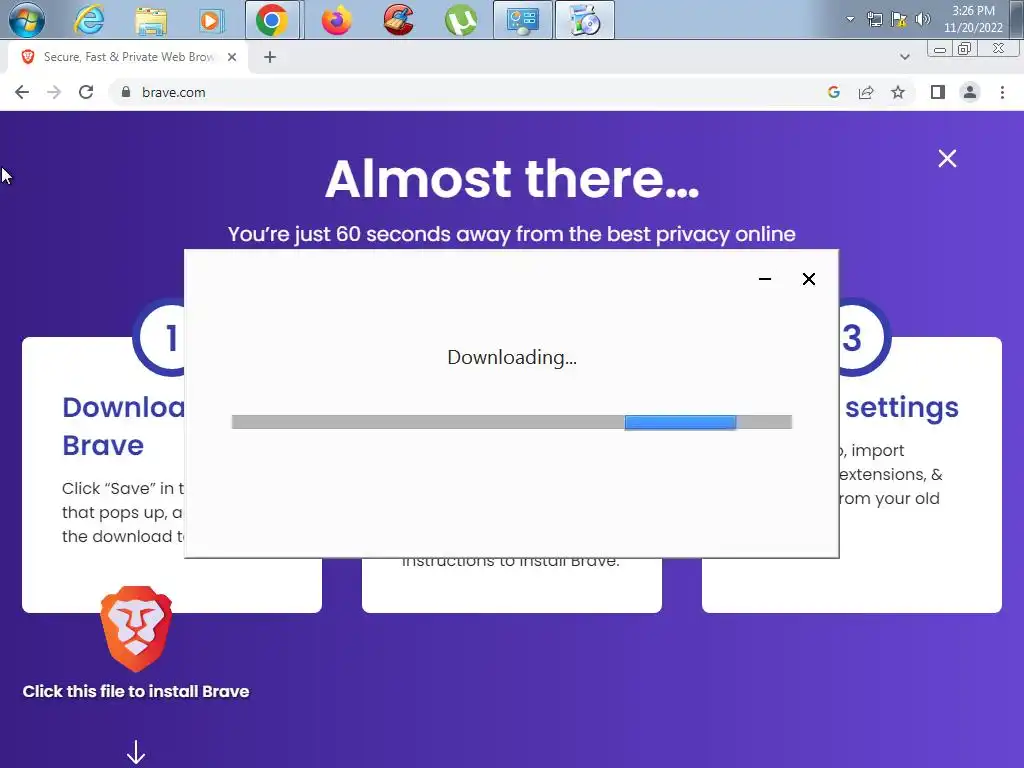Show hidden system tray icons
This screenshot has height=768, width=1024.
850,19
